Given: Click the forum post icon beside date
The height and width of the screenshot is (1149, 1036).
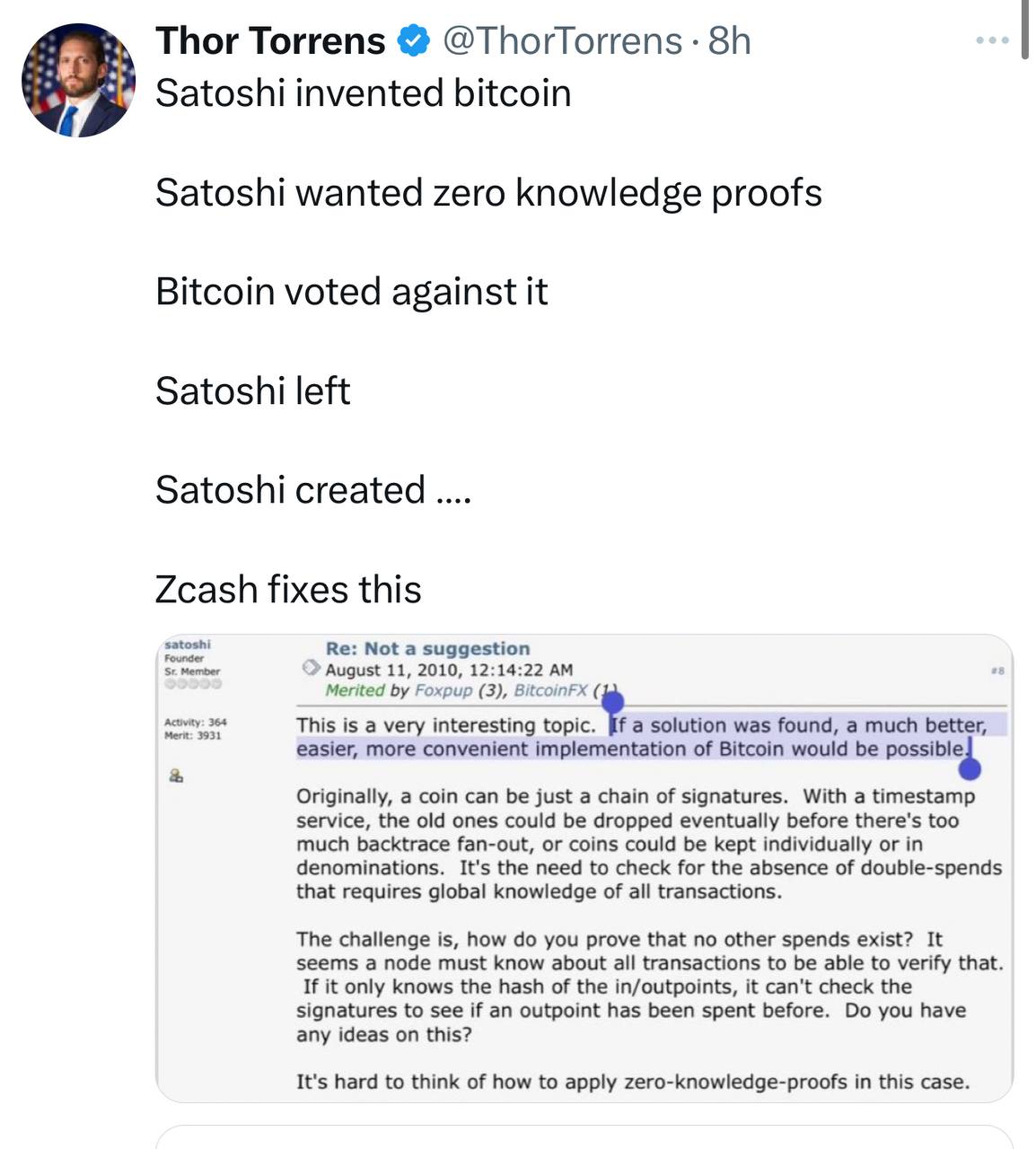Looking at the screenshot, I should click(x=311, y=669).
